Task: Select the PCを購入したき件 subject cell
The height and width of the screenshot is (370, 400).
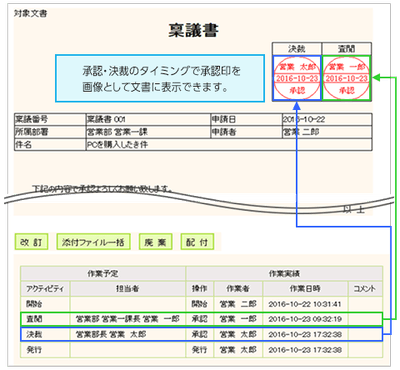Action: pos(229,145)
